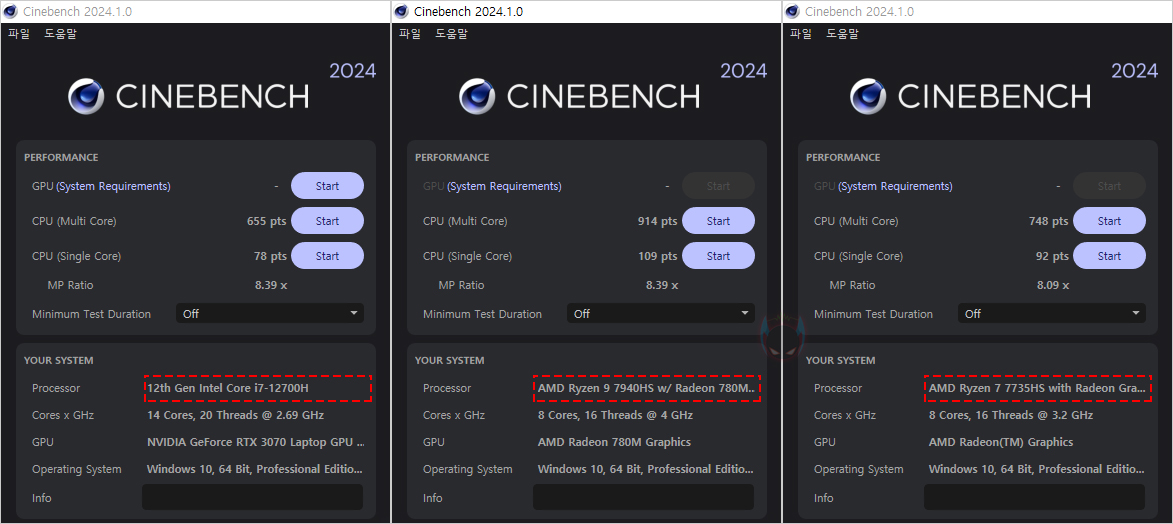1173x524 pixels.
Task: Click the Cinebench title bar icon of the Ryzen 9 window
Action: [402, 11]
